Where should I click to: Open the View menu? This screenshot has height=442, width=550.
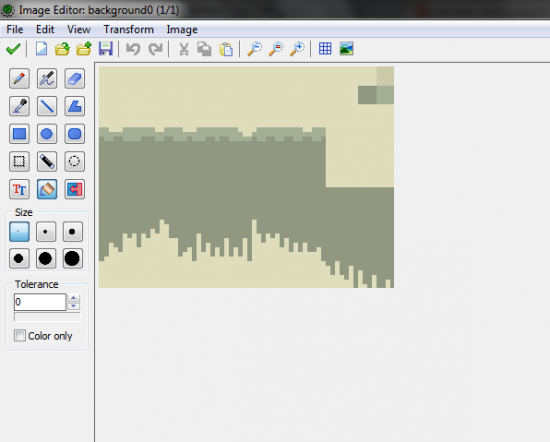79,29
